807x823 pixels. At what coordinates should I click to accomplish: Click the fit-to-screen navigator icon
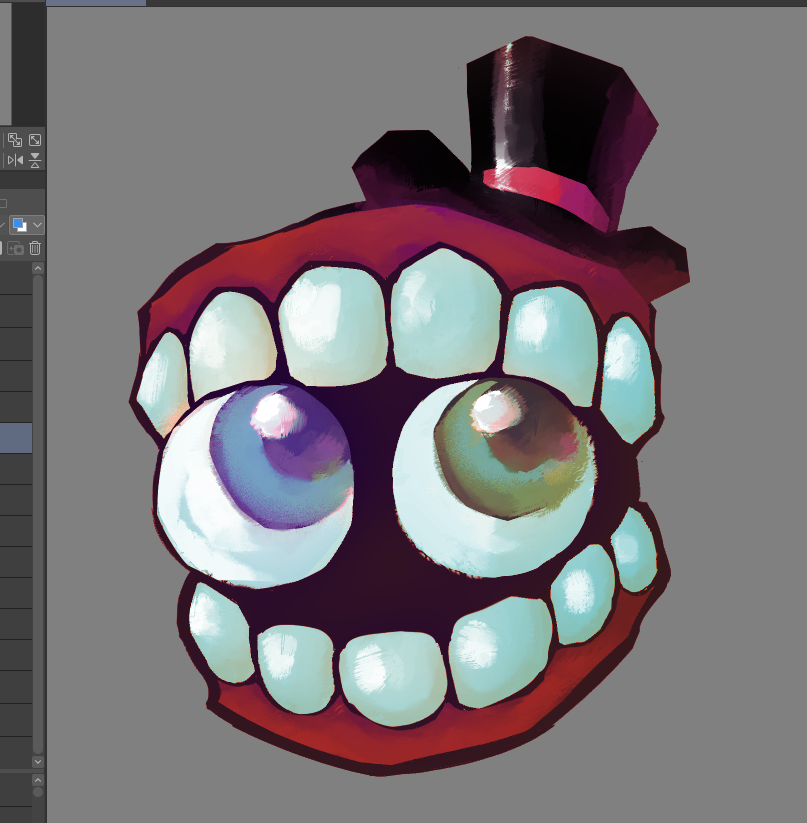tap(35, 140)
